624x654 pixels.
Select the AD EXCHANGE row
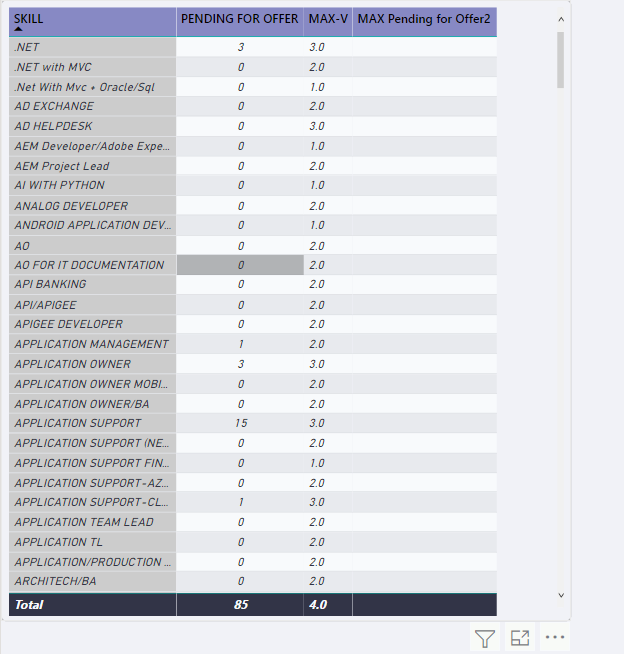pos(253,106)
